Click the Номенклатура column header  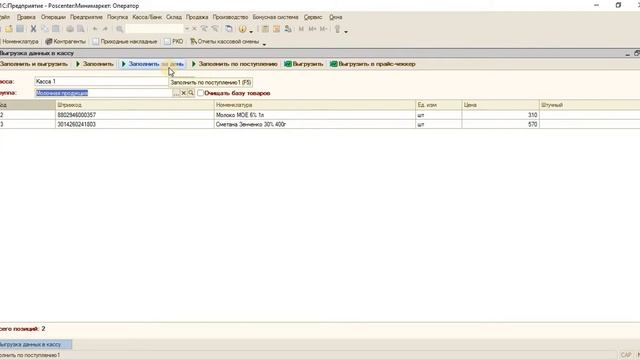315,105
